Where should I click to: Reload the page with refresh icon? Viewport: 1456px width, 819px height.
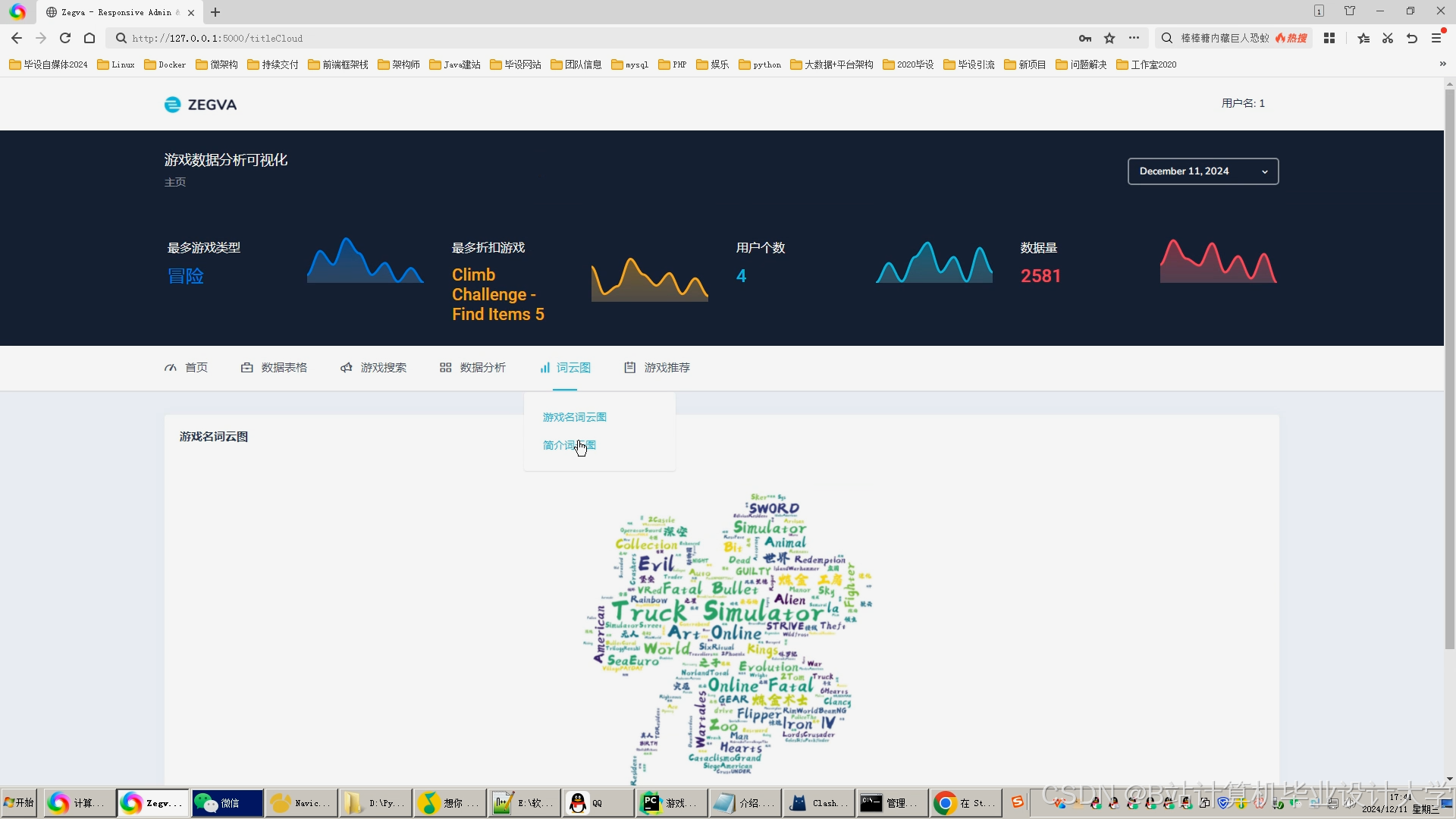click(65, 38)
